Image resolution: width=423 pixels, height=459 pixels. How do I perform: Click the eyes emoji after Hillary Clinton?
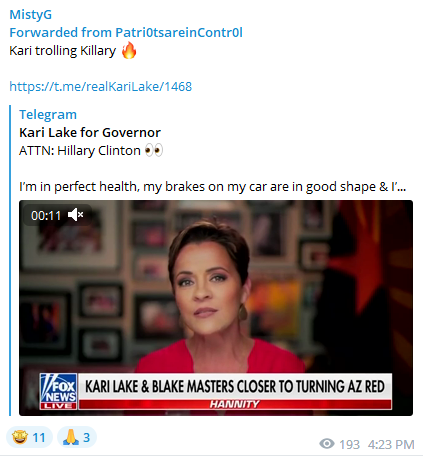click(x=154, y=150)
